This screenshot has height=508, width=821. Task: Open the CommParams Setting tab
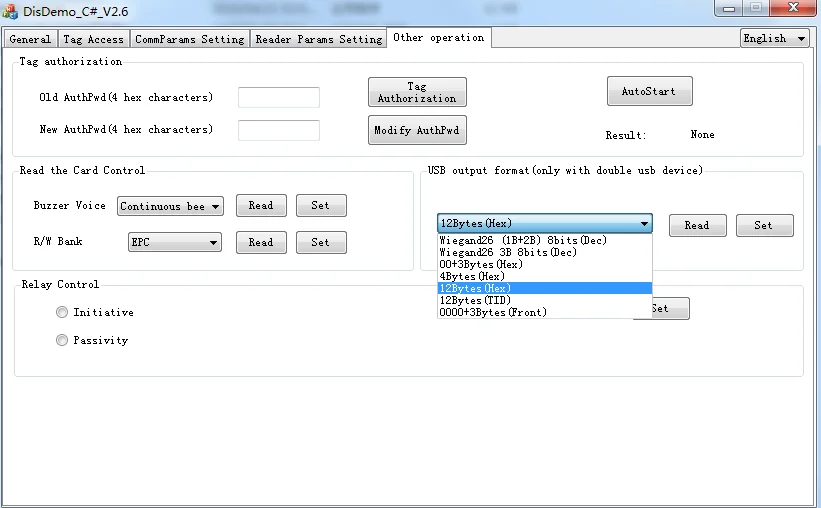click(x=190, y=39)
